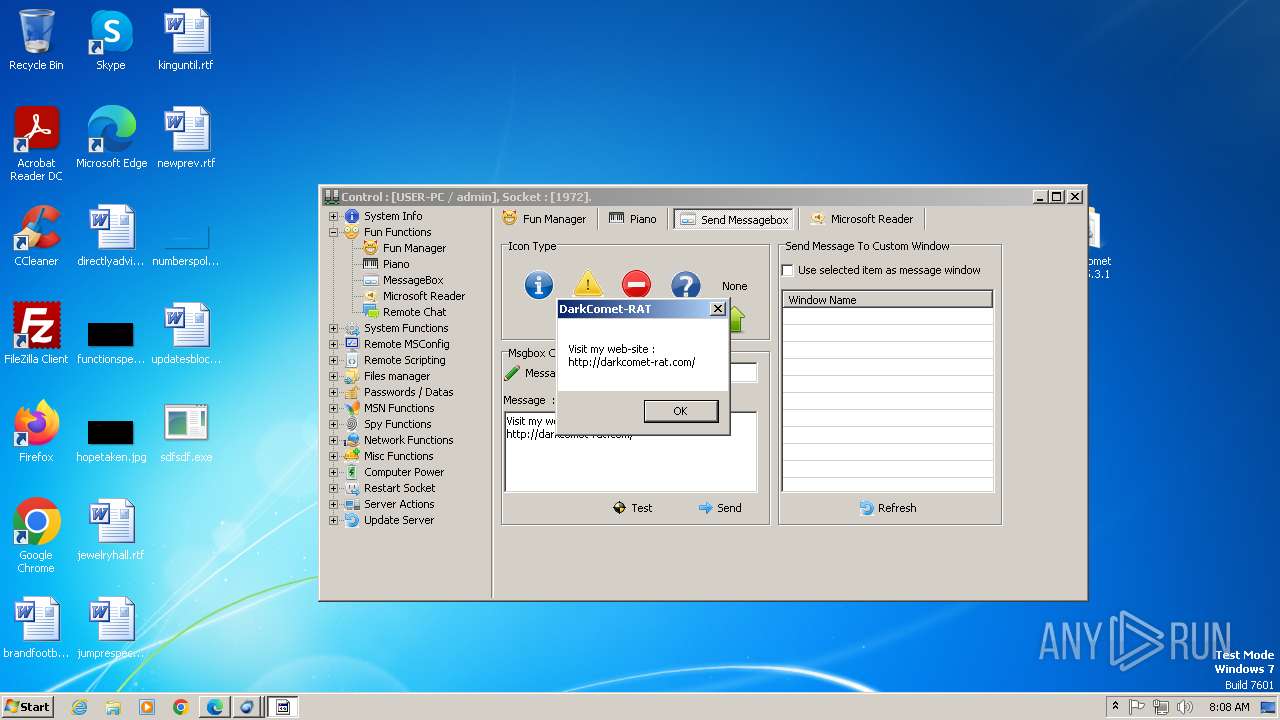This screenshot has width=1280, height=720.
Task: Switch to the Piano tab
Action: point(633,219)
